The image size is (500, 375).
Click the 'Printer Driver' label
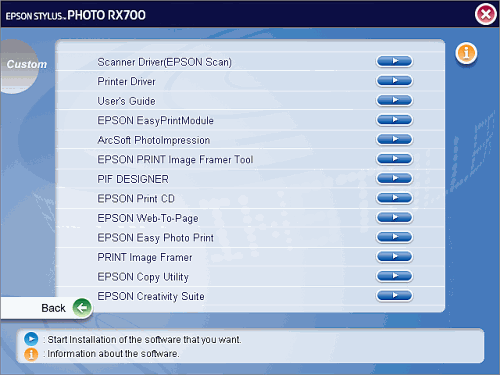tap(126, 81)
